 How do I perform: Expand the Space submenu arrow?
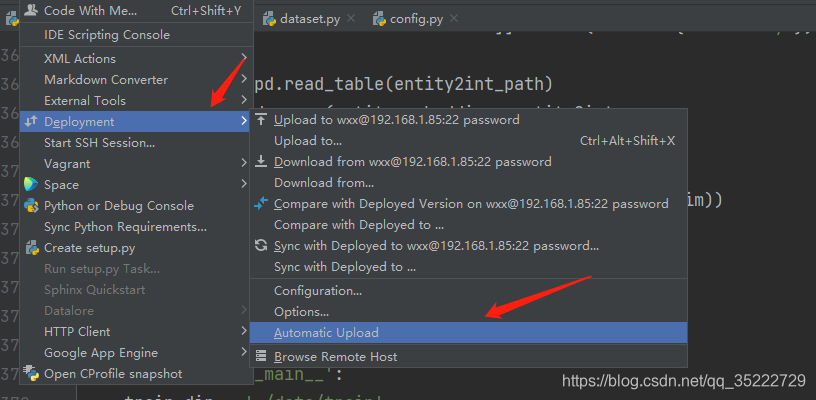click(244, 184)
